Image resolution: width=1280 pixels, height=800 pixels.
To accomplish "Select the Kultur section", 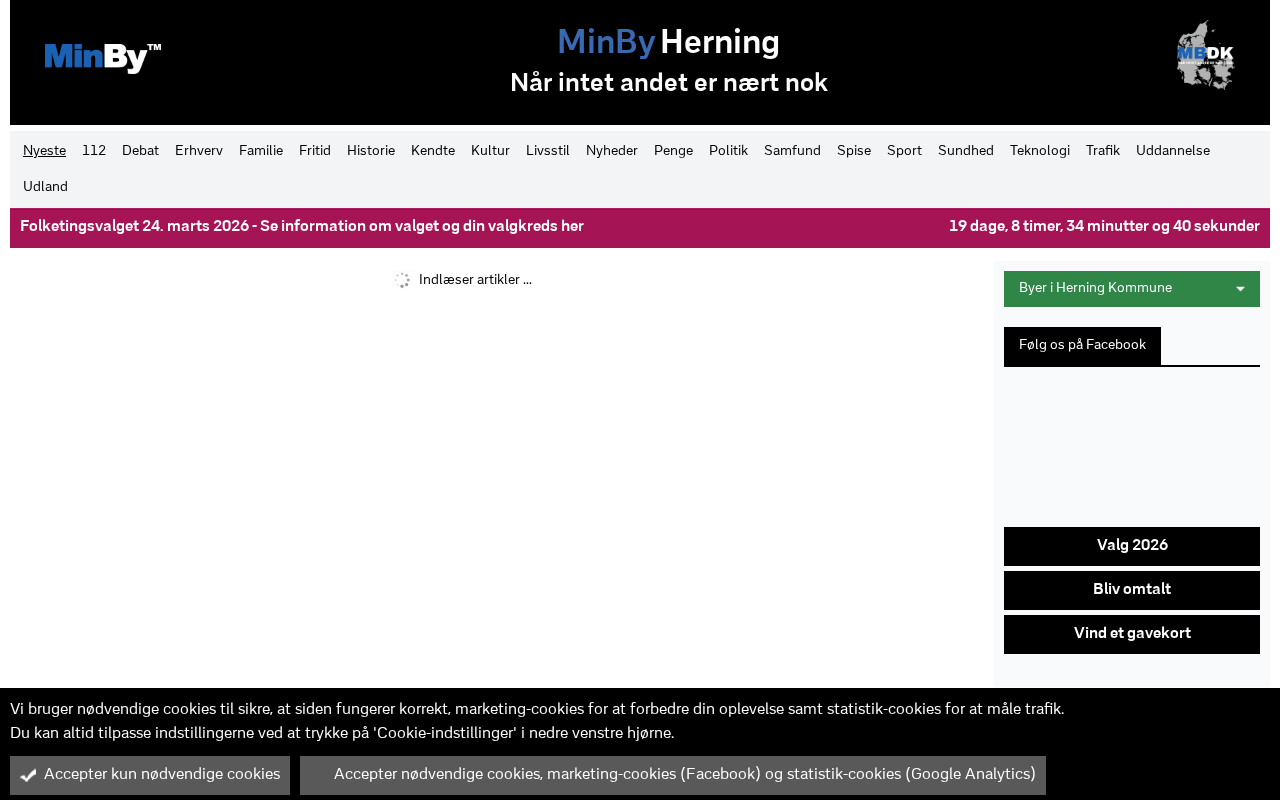I will 490,151.
